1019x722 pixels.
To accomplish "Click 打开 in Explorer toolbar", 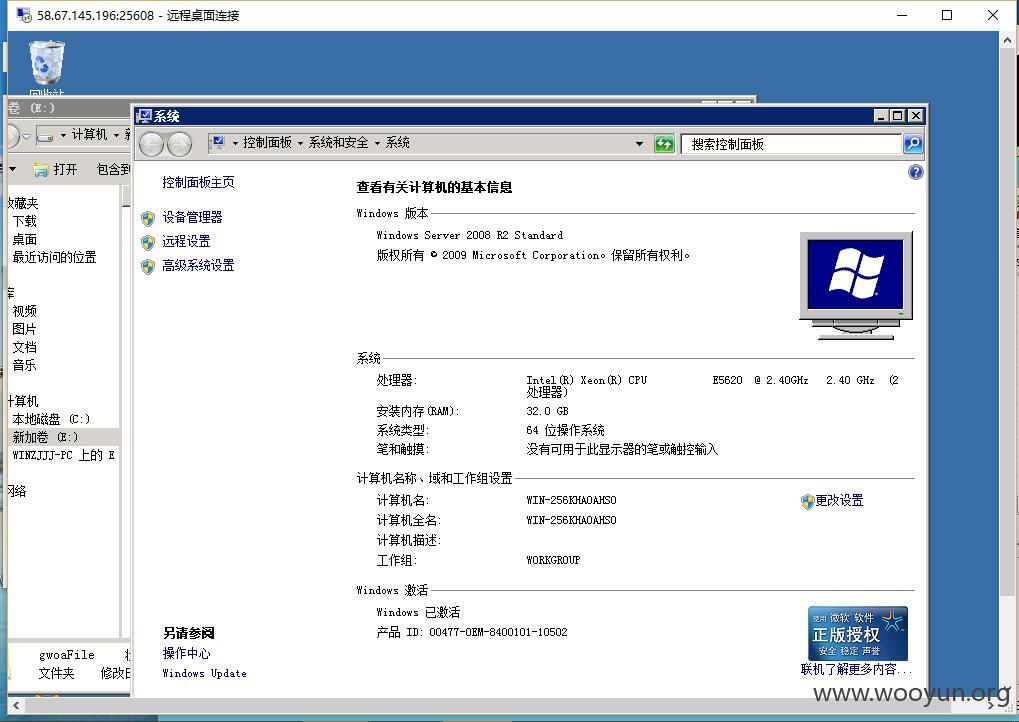I will [65, 170].
